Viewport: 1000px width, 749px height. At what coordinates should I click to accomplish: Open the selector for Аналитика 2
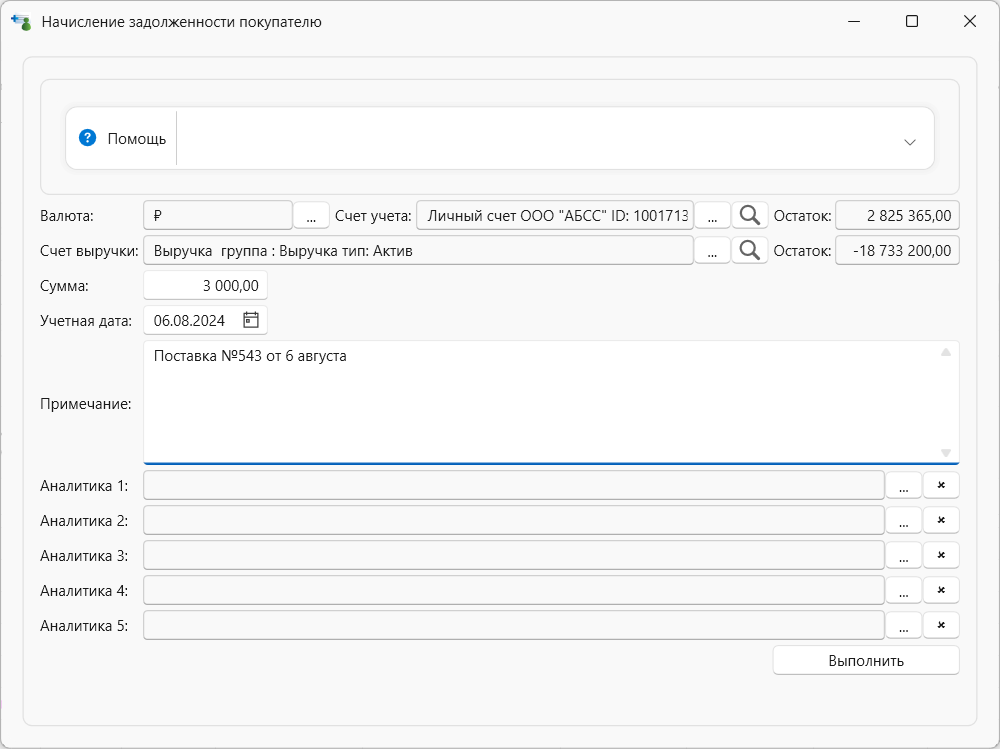904,521
